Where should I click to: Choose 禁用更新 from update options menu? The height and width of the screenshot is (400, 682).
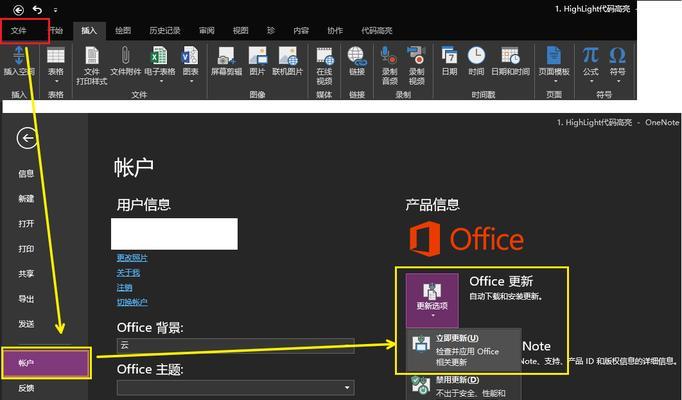click(464, 386)
